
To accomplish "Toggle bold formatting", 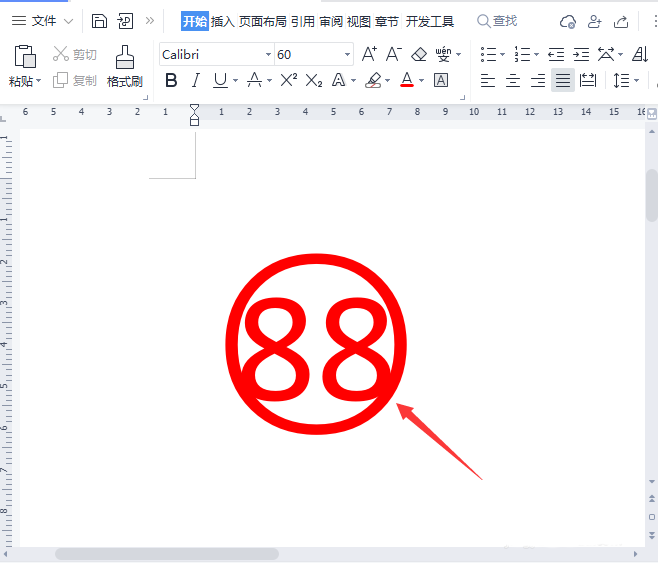I will coord(171,80).
